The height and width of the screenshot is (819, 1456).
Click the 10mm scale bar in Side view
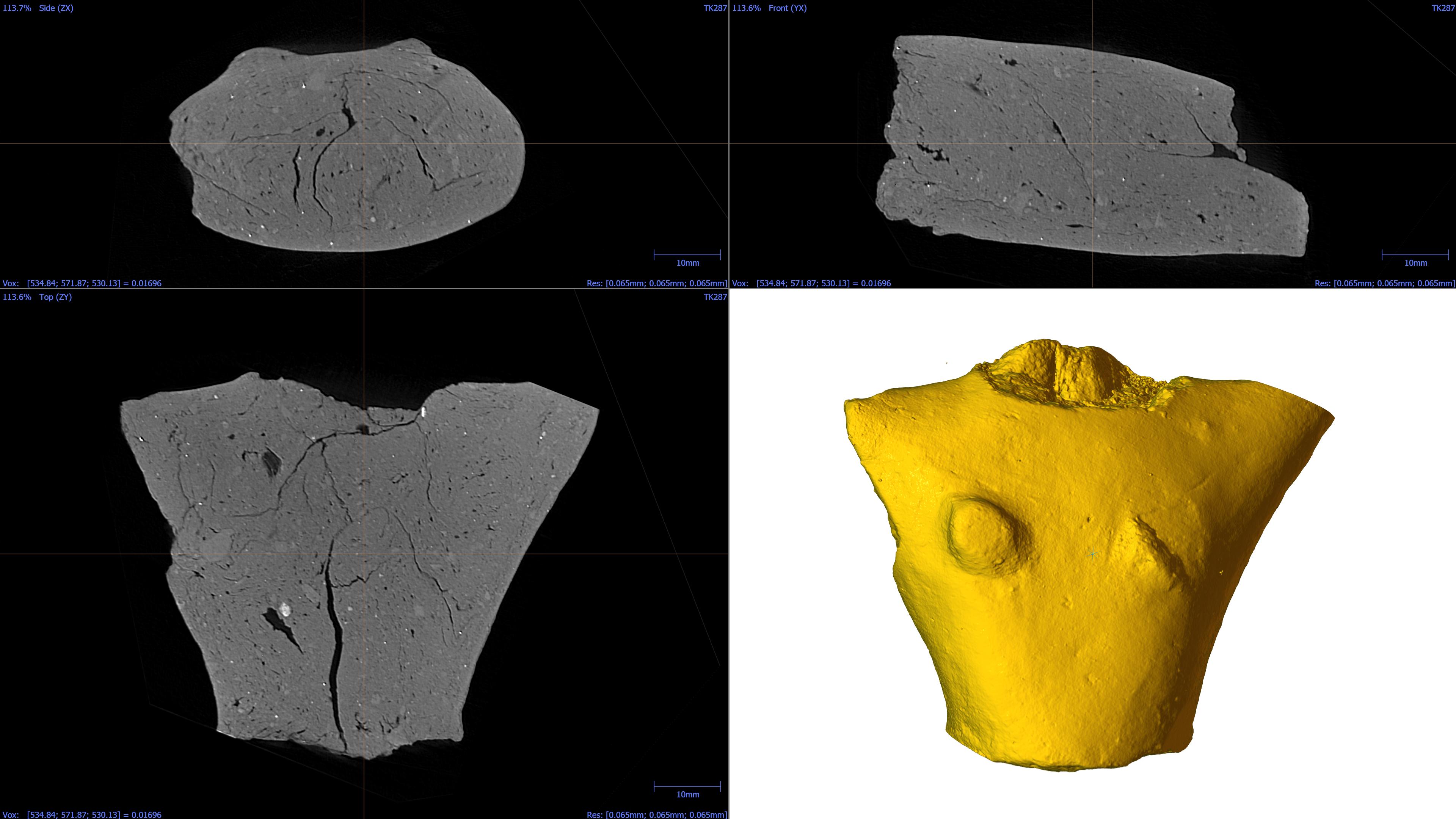687,258
